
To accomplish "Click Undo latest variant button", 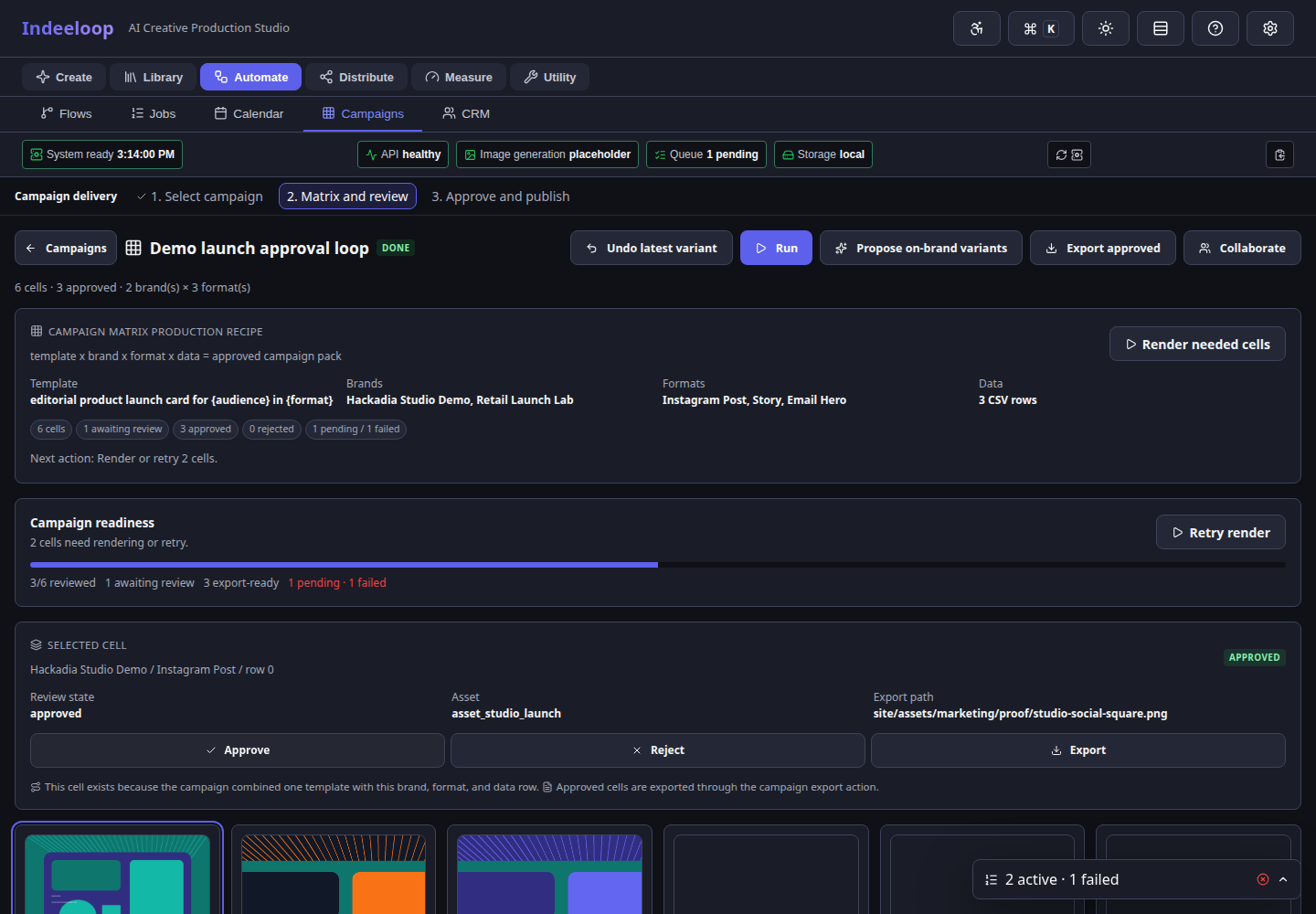I will pyautogui.click(x=652, y=248).
